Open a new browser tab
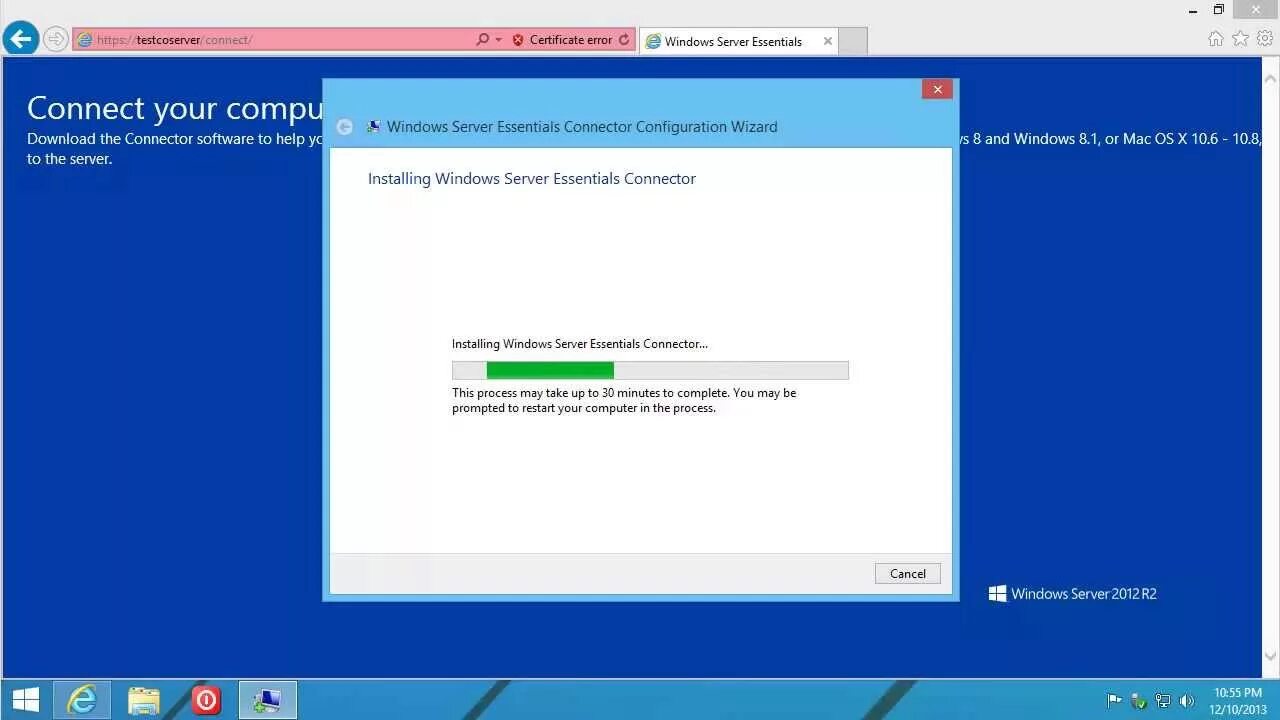 (853, 41)
